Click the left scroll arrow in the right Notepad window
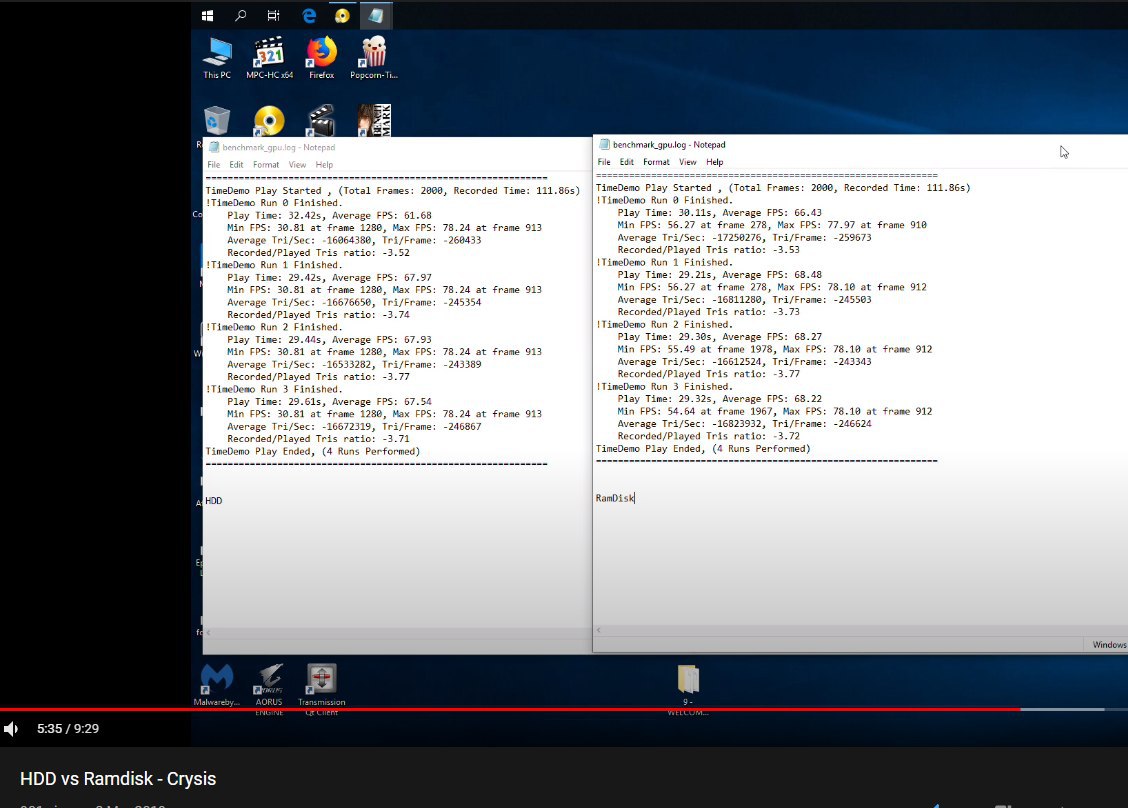 [x=599, y=630]
